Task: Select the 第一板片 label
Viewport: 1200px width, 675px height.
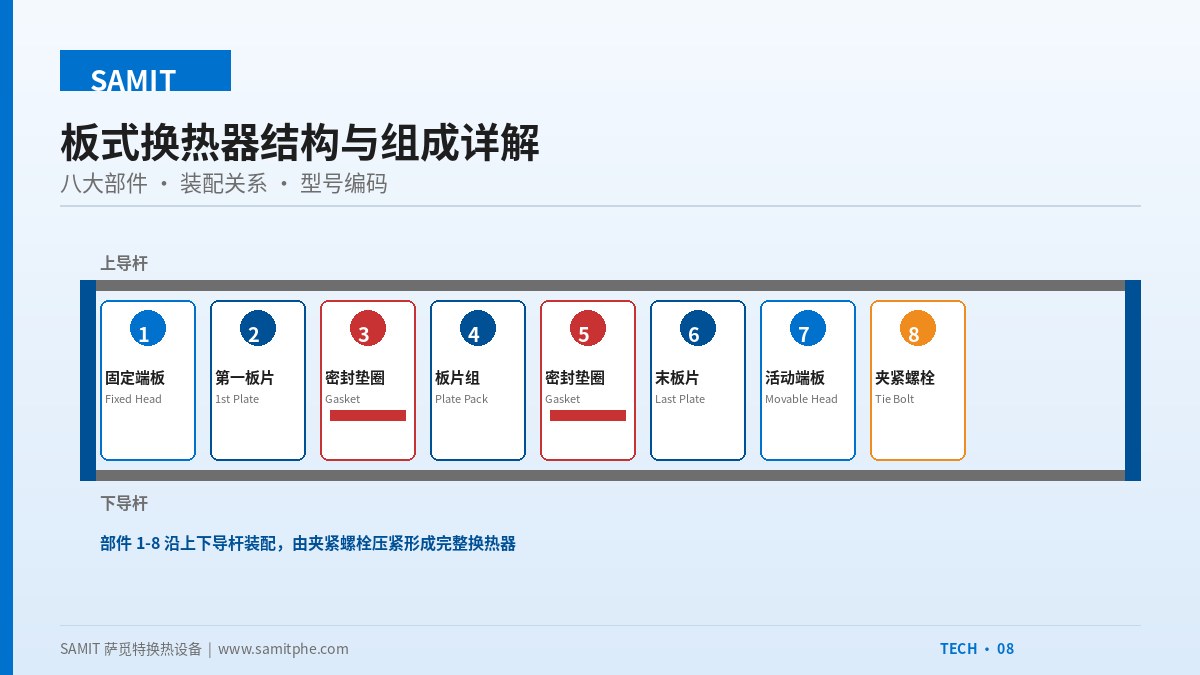Action: (x=245, y=378)
